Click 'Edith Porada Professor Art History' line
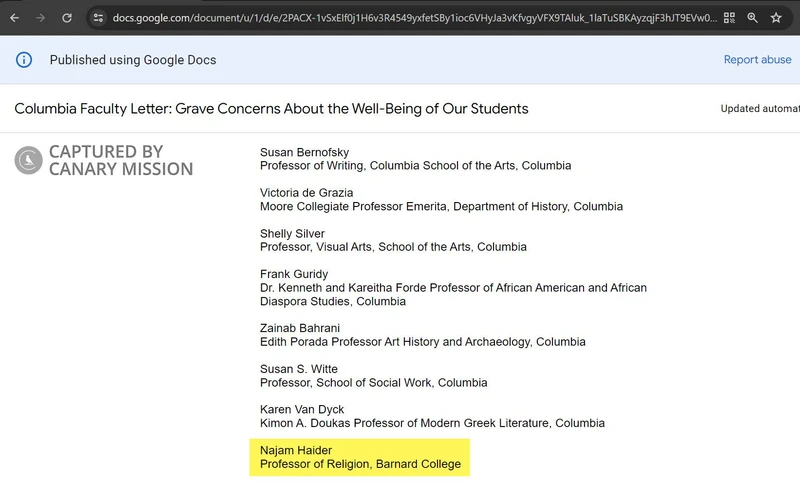This screenshot has height=483, width=800. point(422,342)
